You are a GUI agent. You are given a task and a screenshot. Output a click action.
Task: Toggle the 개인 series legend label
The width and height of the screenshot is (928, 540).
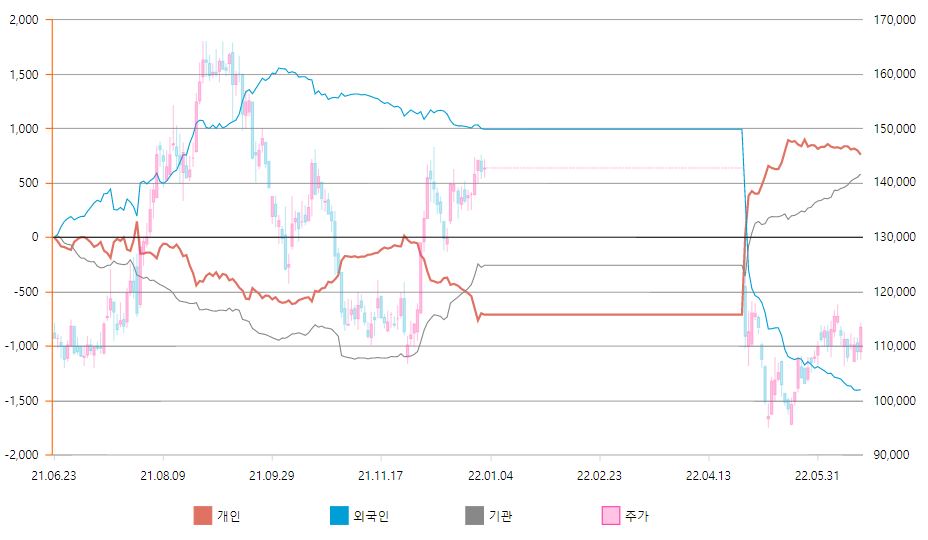pos(229,516)
